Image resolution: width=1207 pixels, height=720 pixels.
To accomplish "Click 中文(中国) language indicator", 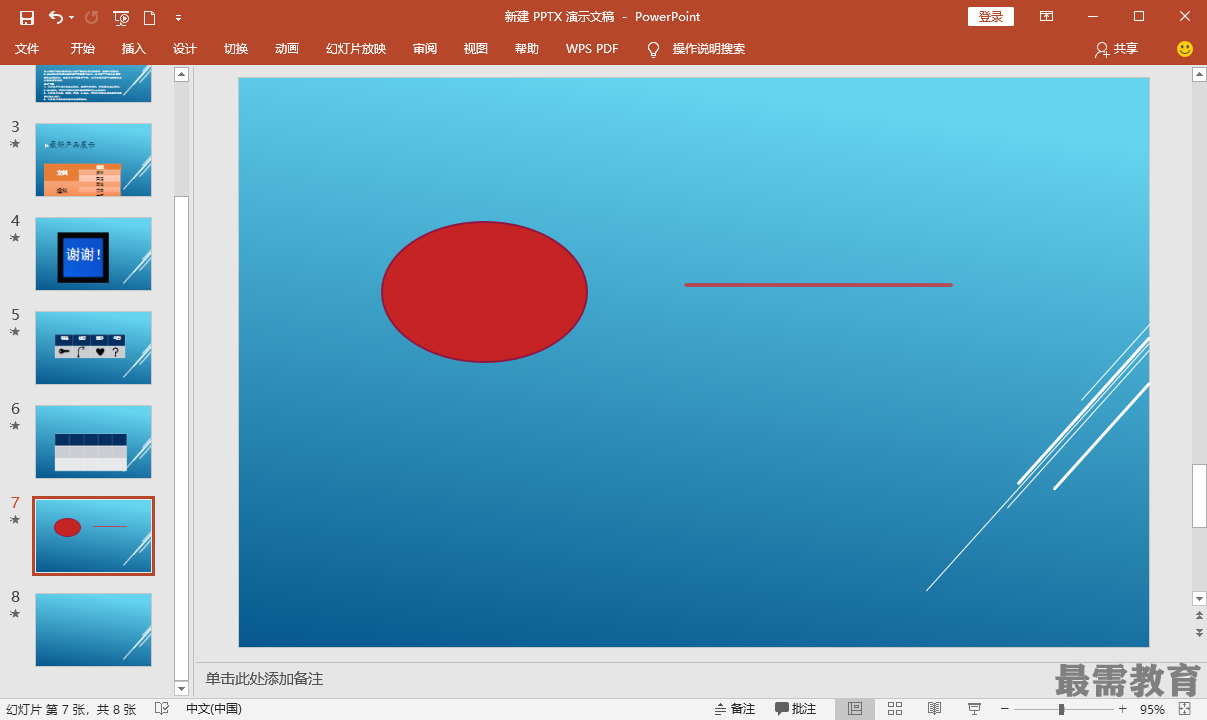I will click(x=214, y=709).
